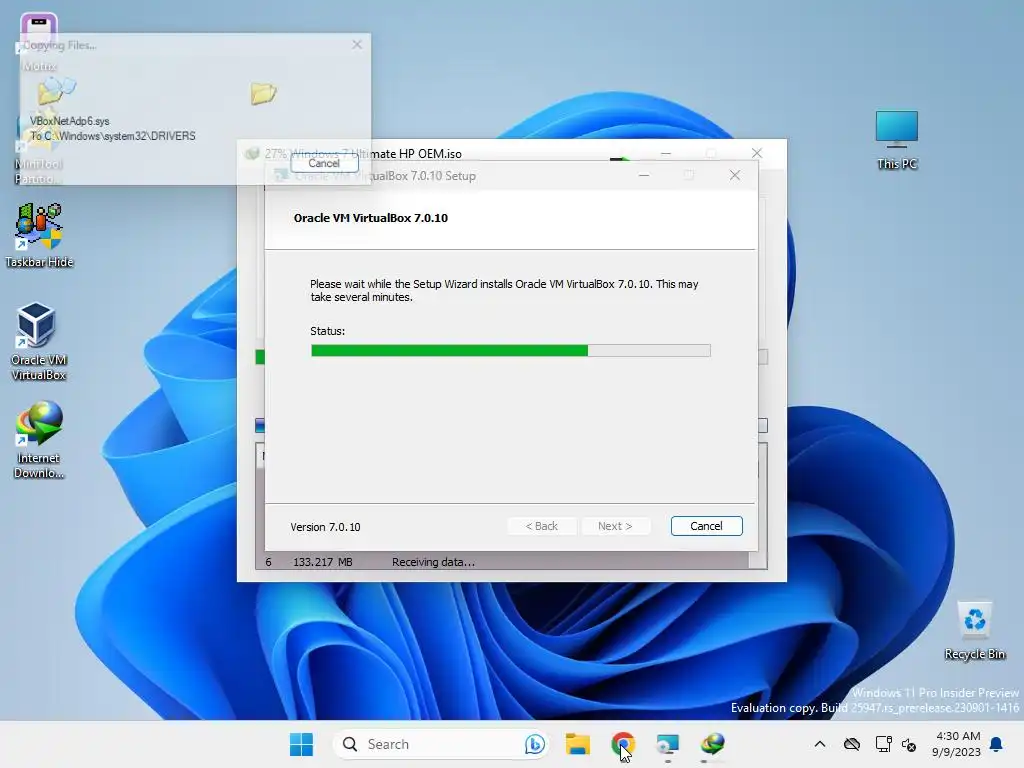This screenshot has width=1024, height=768.
Task: Click the Version 7.0.10 label
Action: coord(325,527)
